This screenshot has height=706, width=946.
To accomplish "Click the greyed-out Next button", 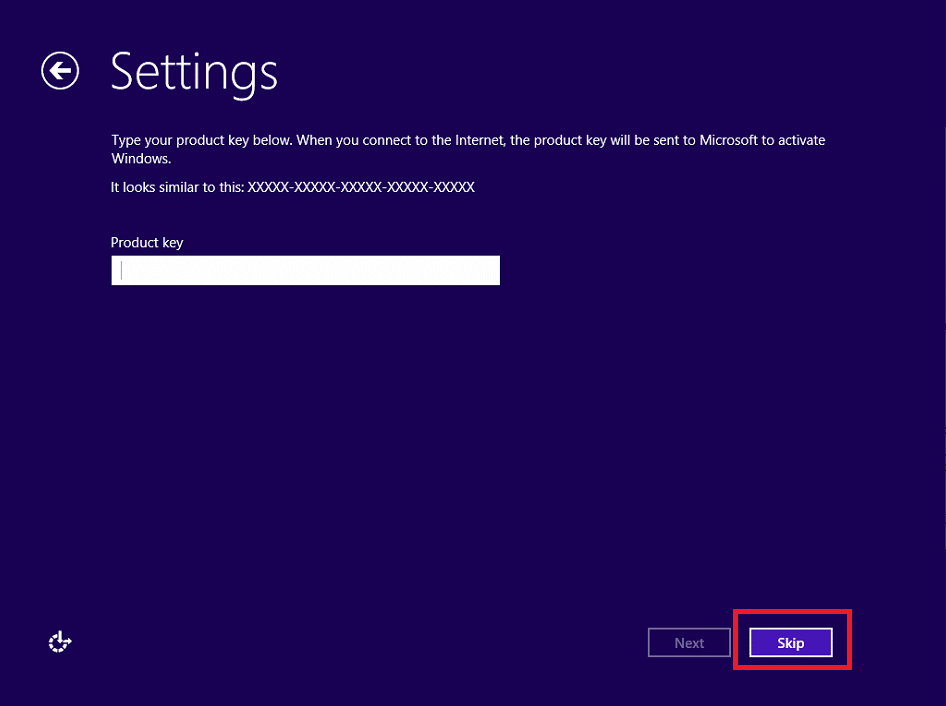I will click(689, 643).
